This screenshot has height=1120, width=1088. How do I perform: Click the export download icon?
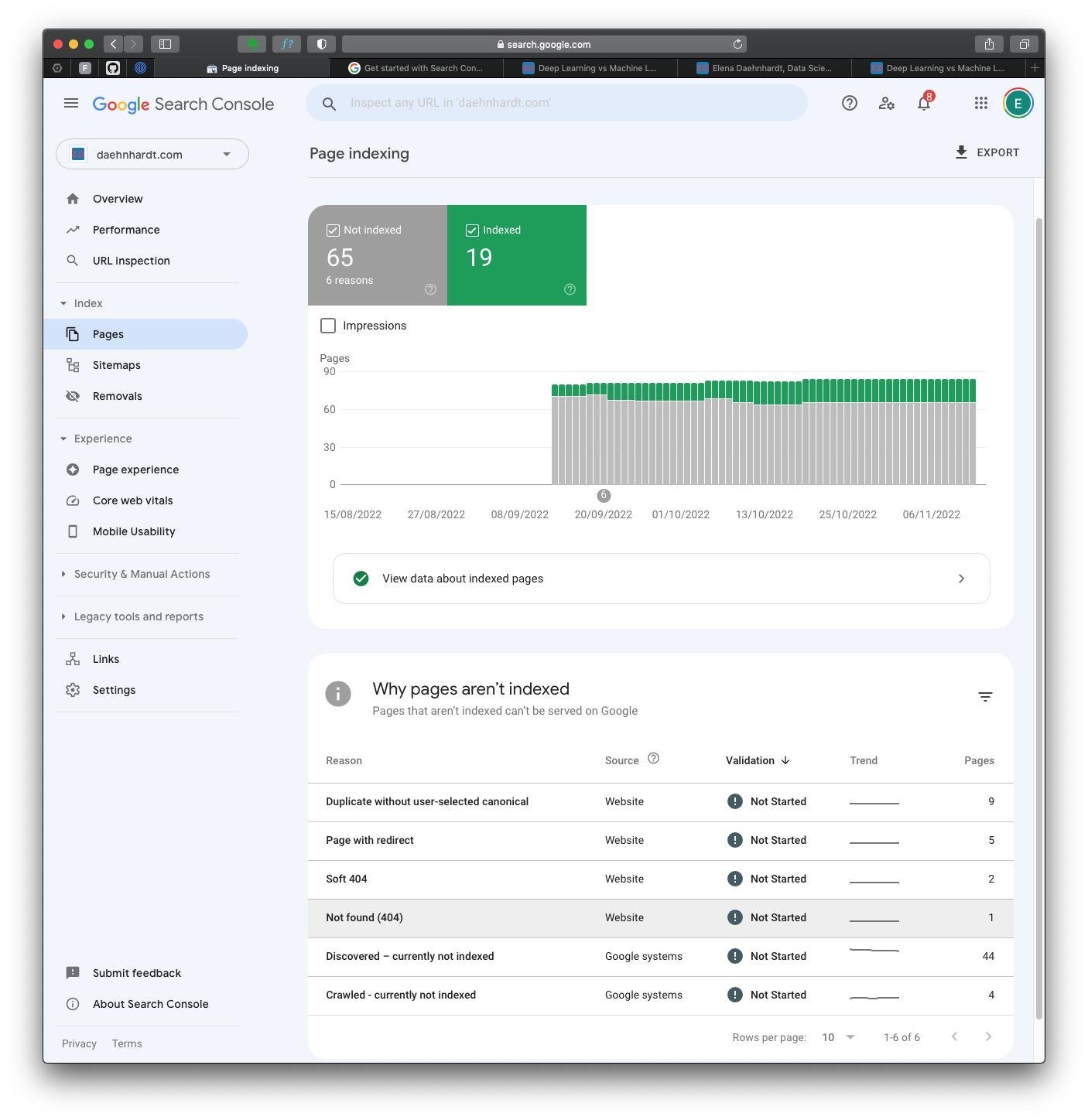tap(961, 152)
